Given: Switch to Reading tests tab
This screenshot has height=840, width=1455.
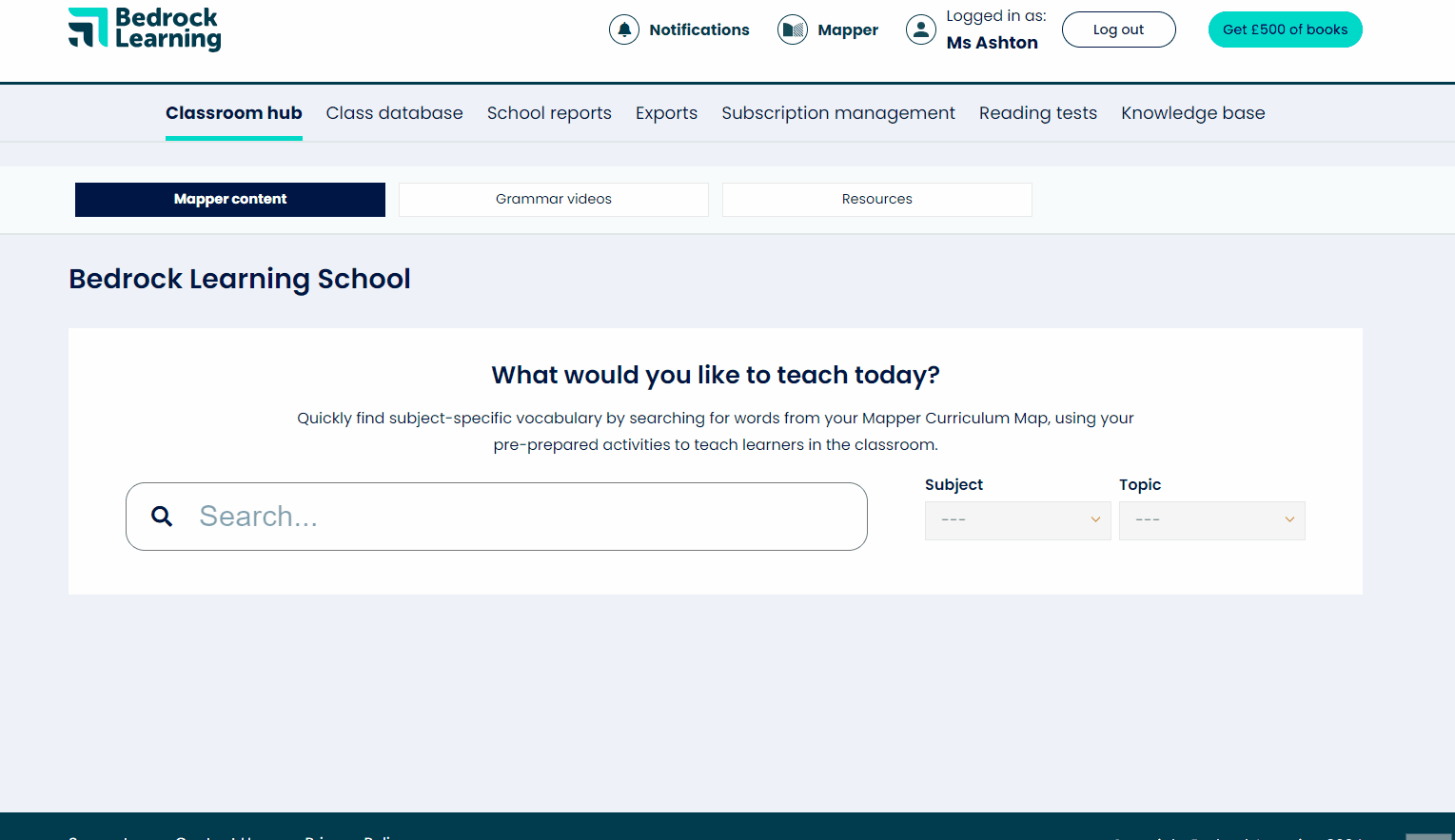Looking at the screenshot, I should pyautogui.click(x=1038, y=113).
